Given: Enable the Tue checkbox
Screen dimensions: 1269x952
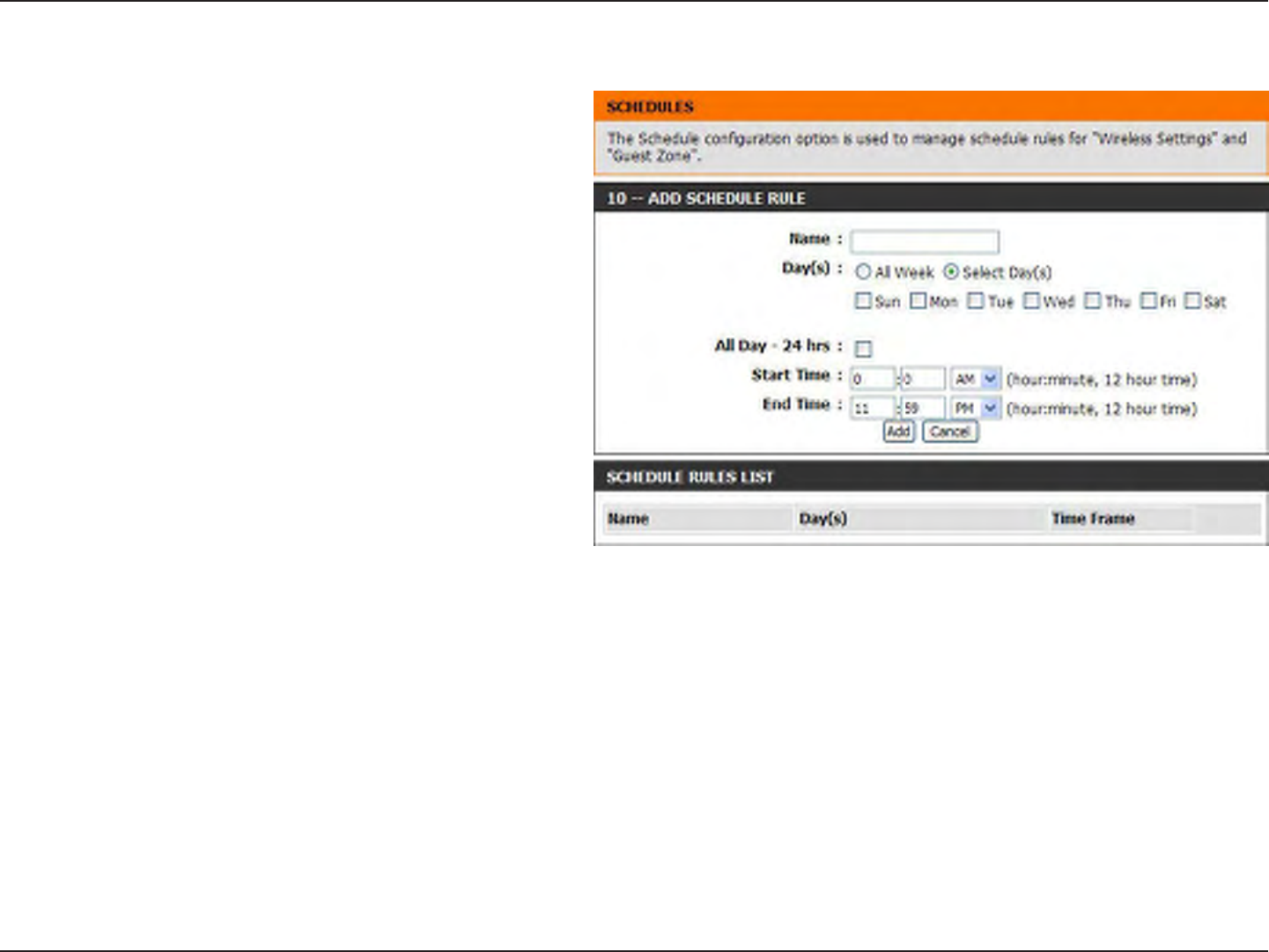Looking at the screenshot, I should click(x=976, y=301).
